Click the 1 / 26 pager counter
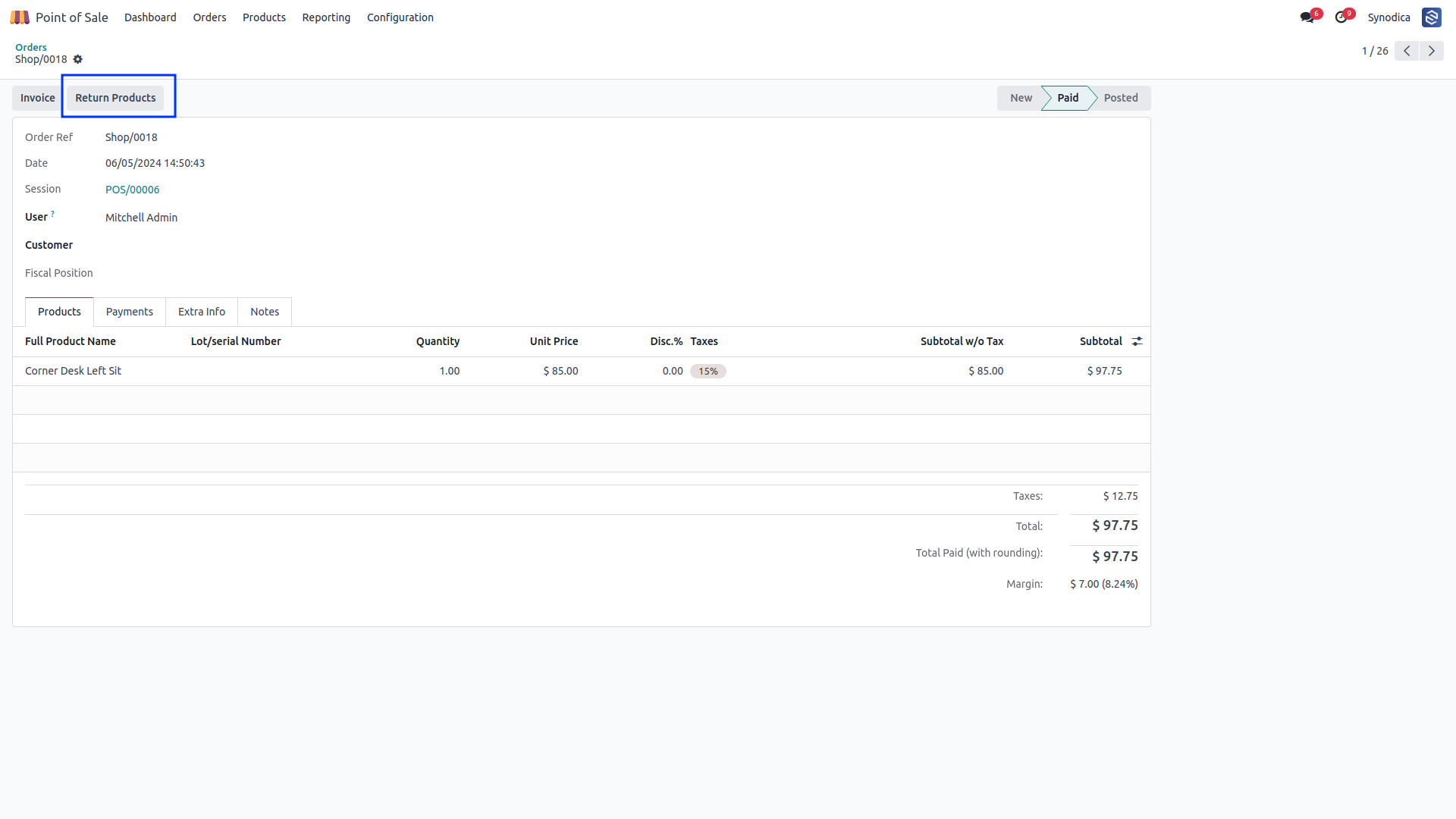 point(1375,51)
